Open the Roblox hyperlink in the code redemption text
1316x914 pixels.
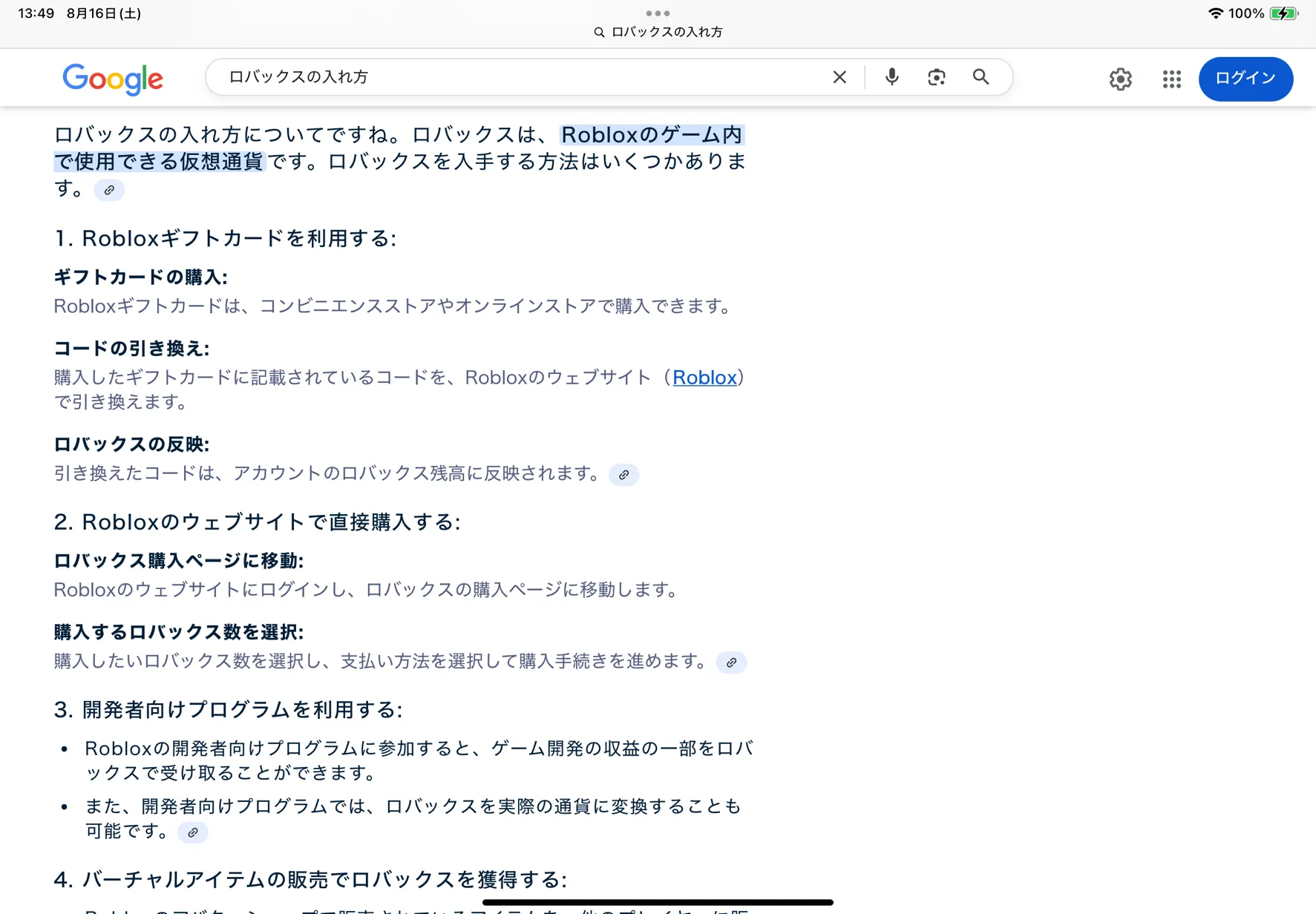click(704, 377)
